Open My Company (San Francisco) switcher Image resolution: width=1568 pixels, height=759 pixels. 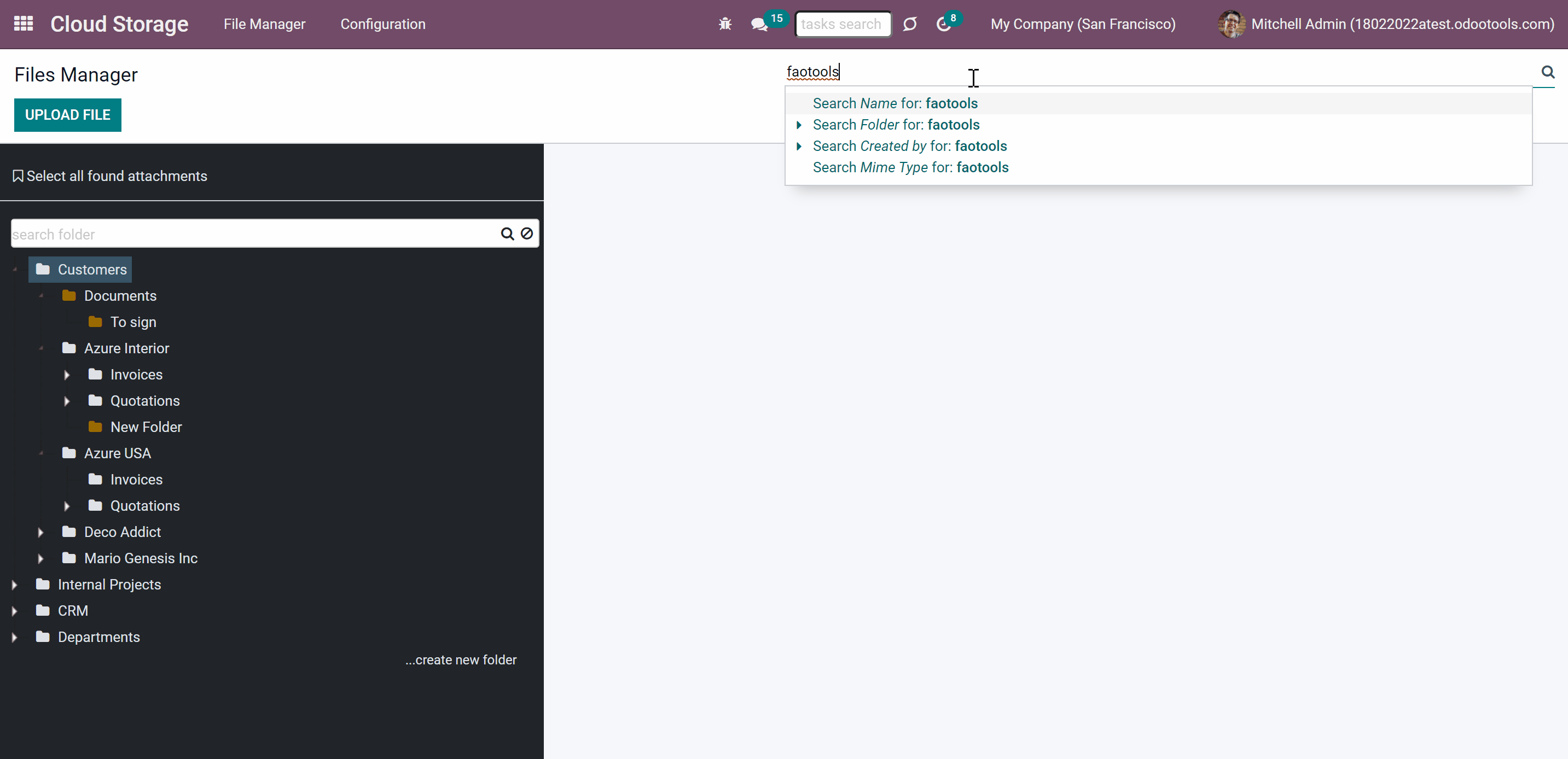[x=1083, y=24]
